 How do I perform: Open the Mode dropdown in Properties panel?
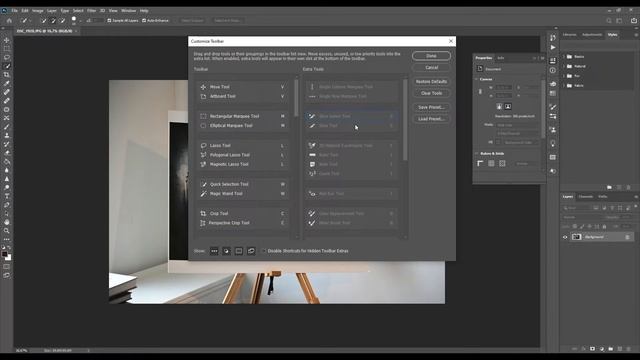click(517, 125)
